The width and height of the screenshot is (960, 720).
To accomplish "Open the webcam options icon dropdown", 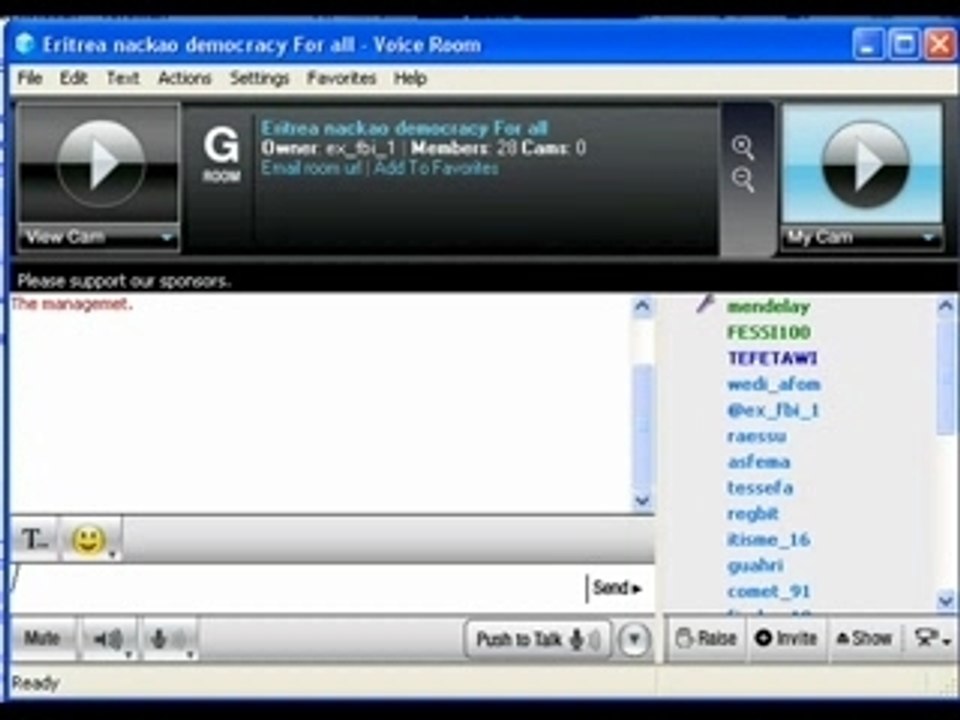I will click(x=931, y=639).
